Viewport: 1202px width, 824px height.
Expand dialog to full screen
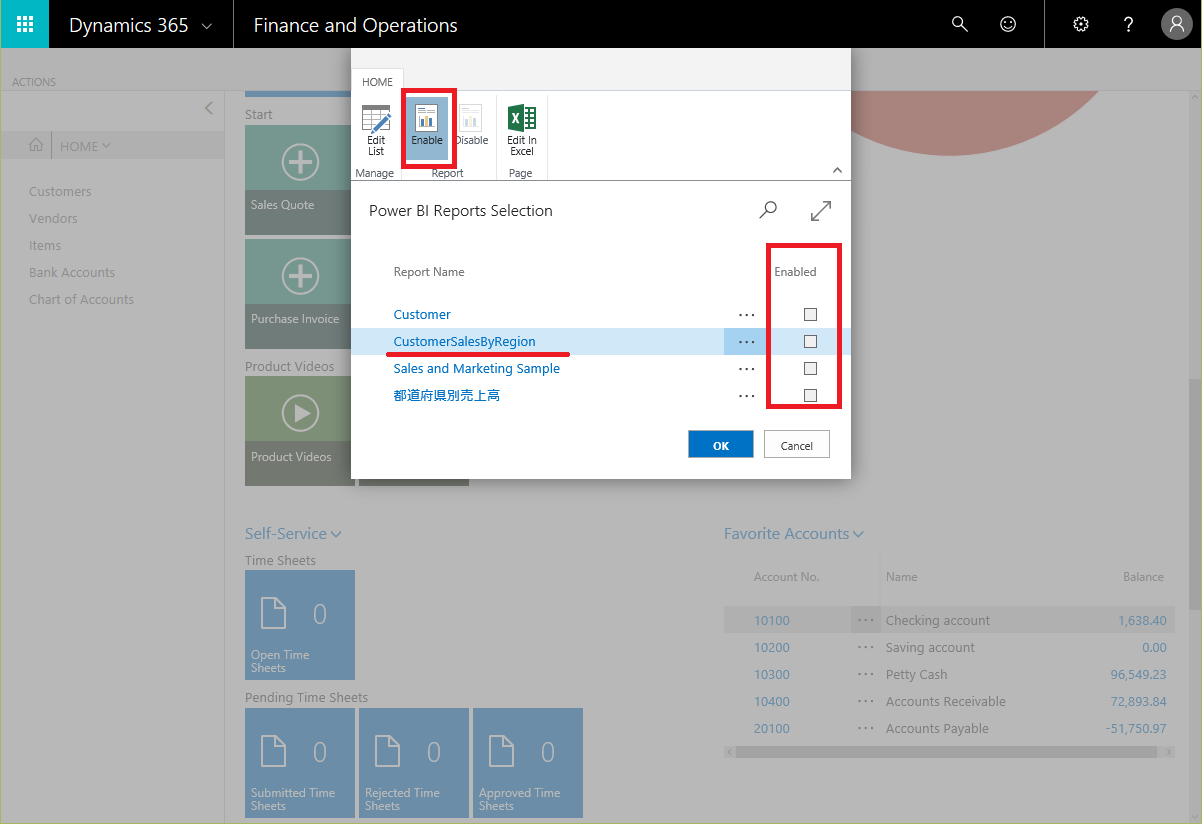click(x=821, y=210)
